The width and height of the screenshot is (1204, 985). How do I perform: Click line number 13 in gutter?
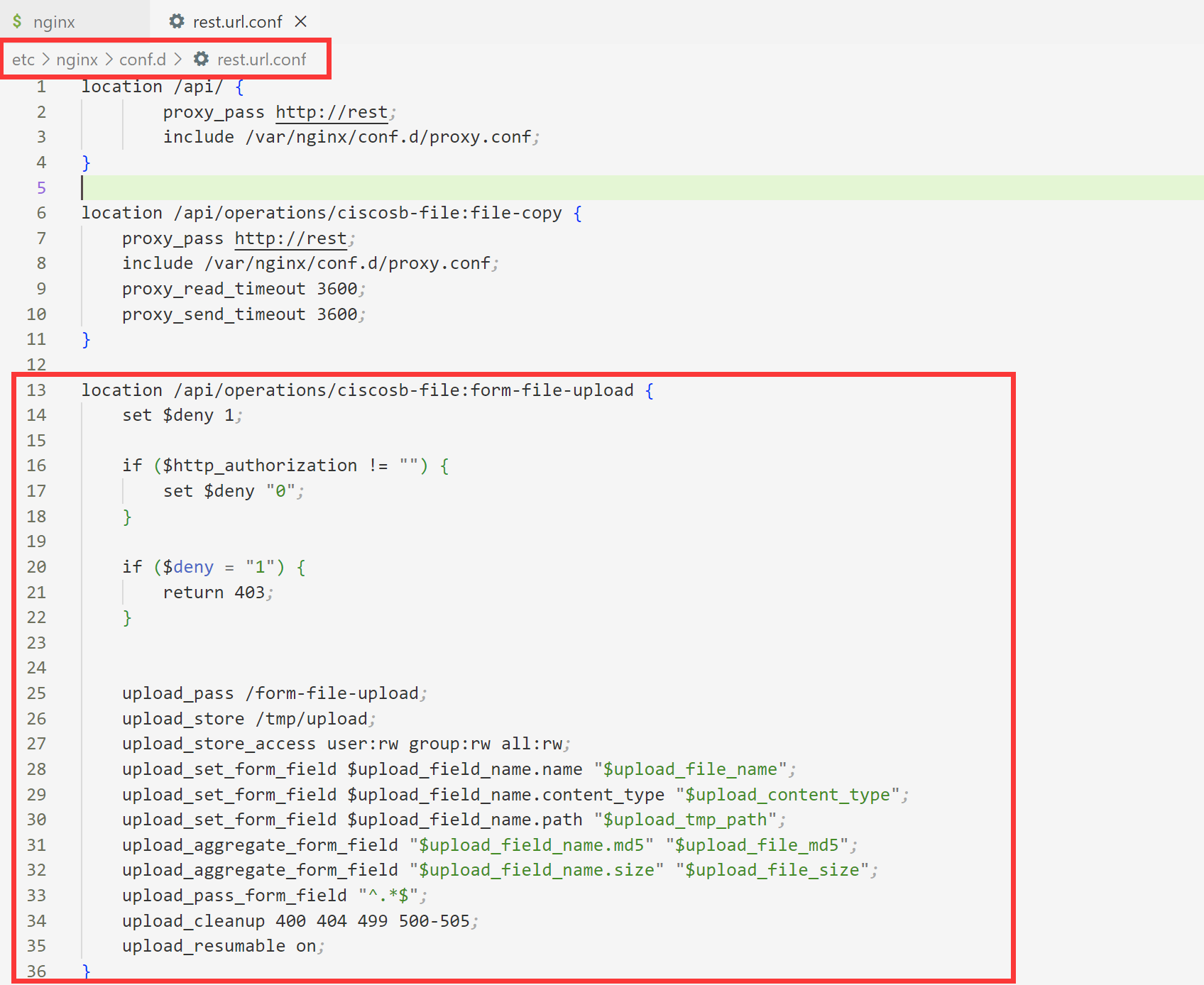36,390
